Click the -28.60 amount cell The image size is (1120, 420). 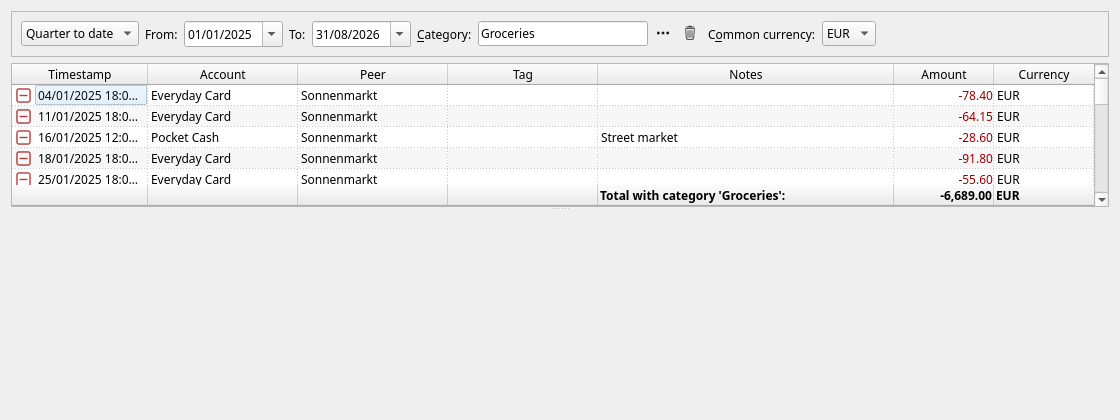pos(944,137)
